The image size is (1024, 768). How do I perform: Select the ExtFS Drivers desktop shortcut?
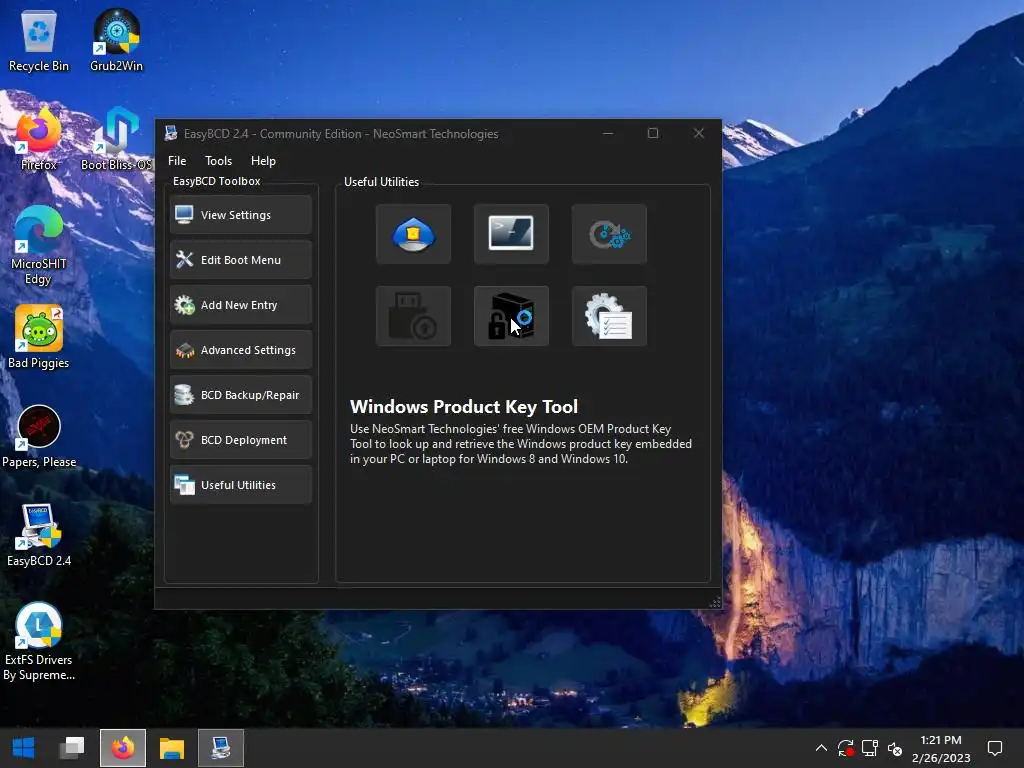pyautogui.click(x=39, y=641)
